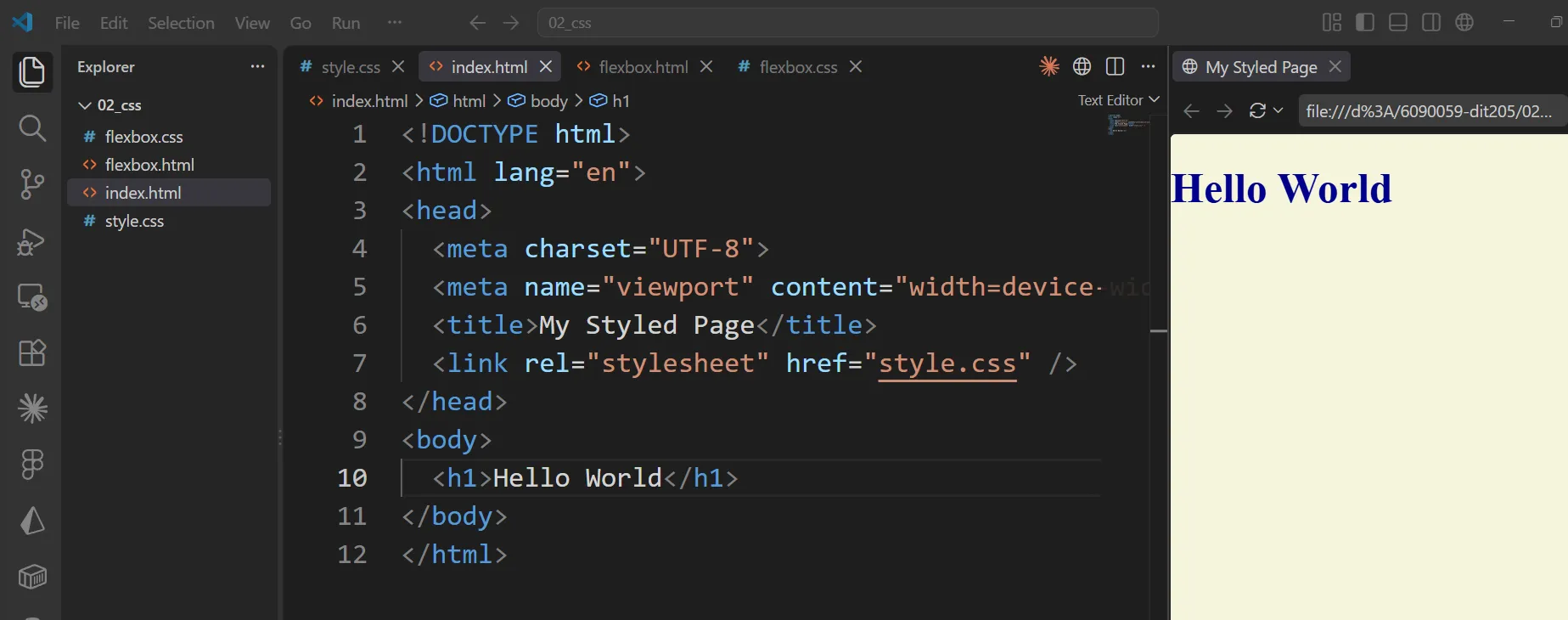The height and width of the screenshot is (620, 1568).
Task: Go back in editor navigation history
Action: pyautogui.click(x=477, y=23)
